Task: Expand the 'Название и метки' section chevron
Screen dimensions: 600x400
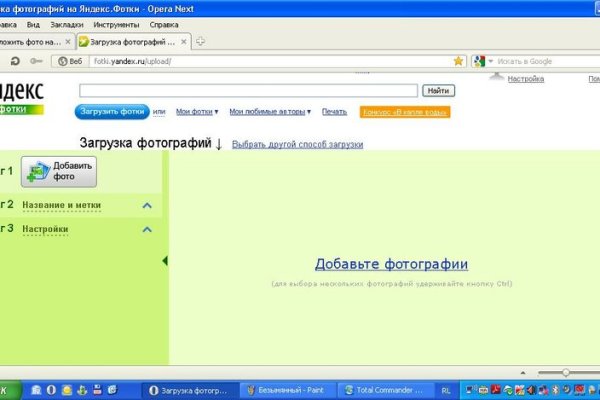Action: [x=147, y=206]
